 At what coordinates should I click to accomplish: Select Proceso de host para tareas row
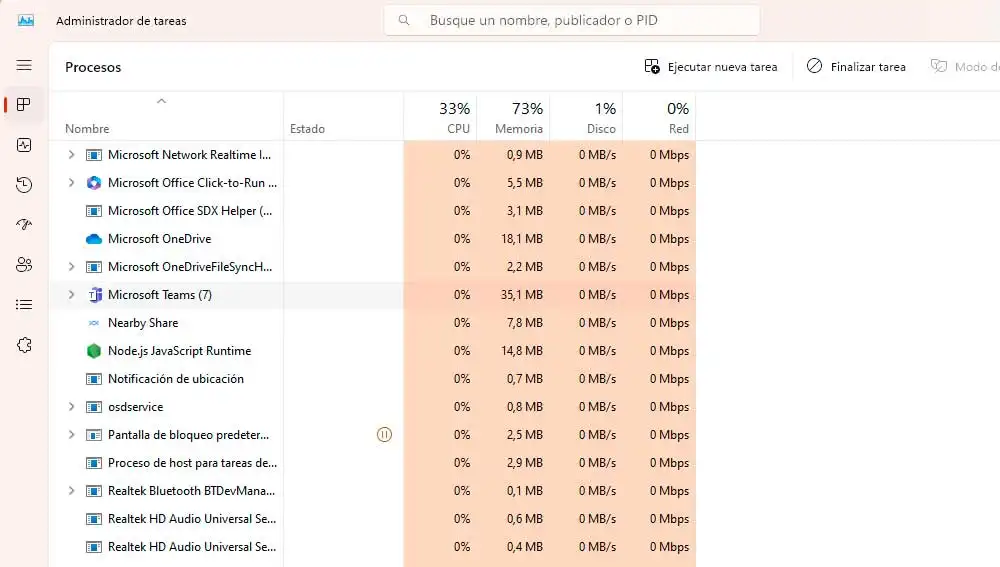(193, 463)
